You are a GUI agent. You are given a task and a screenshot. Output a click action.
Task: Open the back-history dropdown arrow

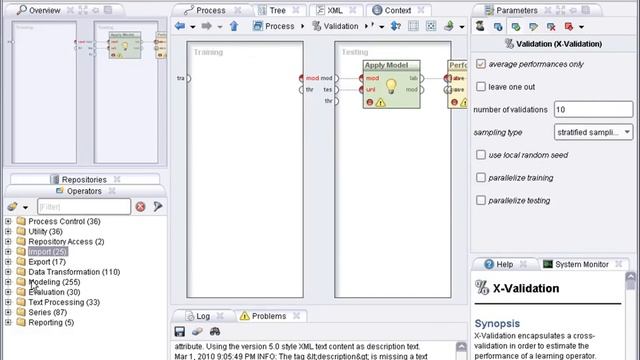(193, 27)
